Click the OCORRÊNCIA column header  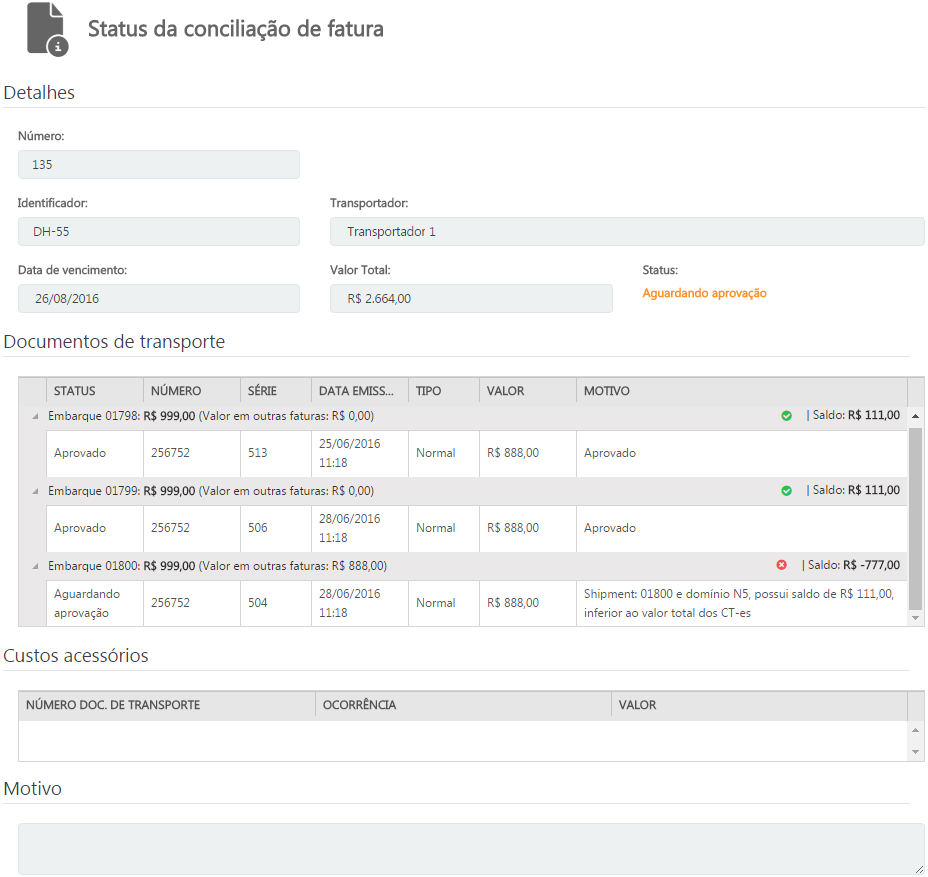point(463,705)
